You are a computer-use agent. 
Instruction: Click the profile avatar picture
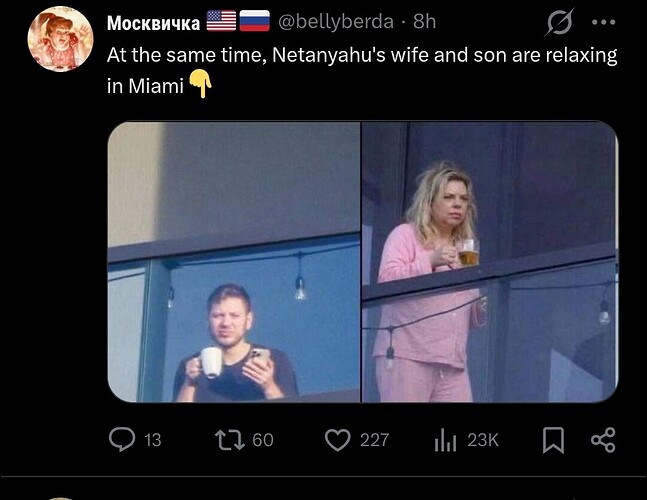click(60, 40)
